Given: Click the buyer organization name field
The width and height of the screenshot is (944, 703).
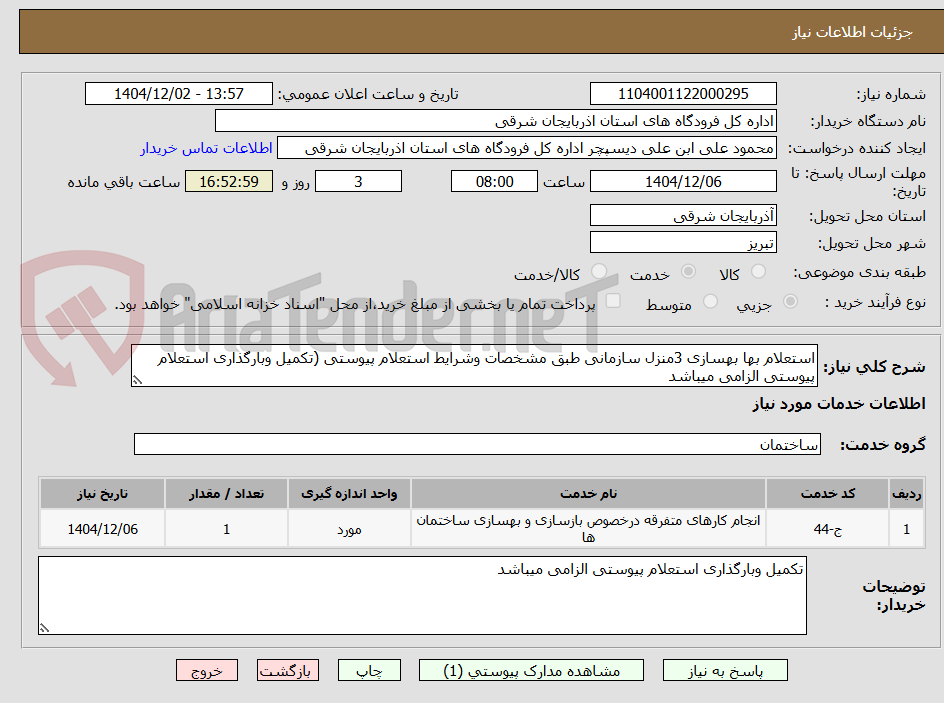Looking at the screenshot, I should 495,121.
